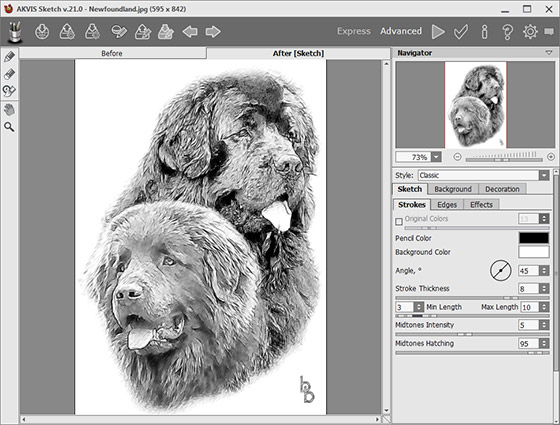Click the black Pencil Color swatch

[x=534, y=238]
